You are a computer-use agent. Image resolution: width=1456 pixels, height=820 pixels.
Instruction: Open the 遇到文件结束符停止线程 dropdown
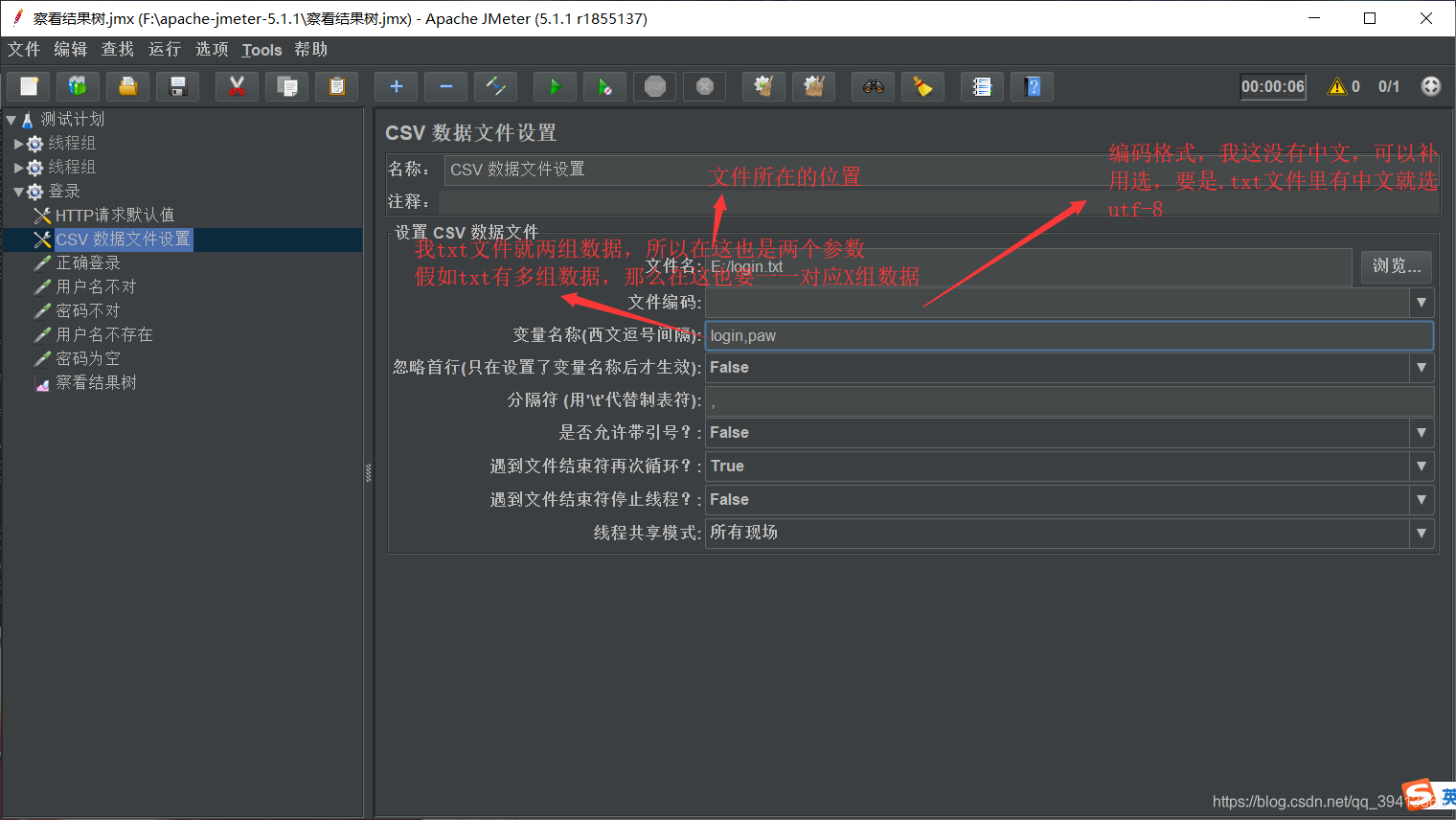coord(1422,500)
